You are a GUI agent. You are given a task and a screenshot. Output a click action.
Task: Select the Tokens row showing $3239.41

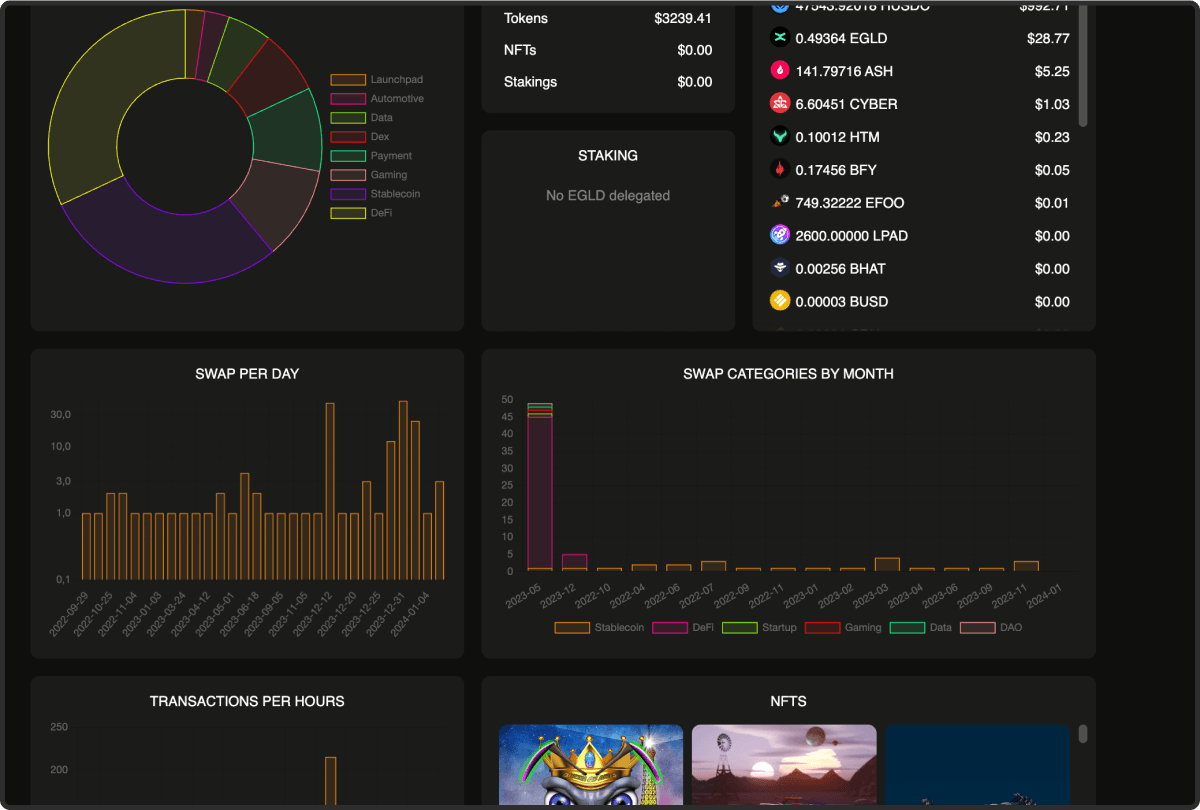608,18
